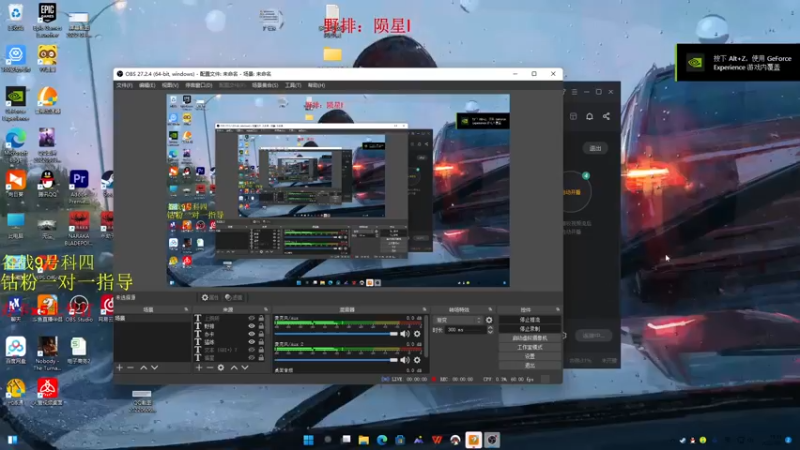This screenshot has width=800, height=450.
Task: Click the transition duration 300 ms field
Action: [x=466, y=330]
